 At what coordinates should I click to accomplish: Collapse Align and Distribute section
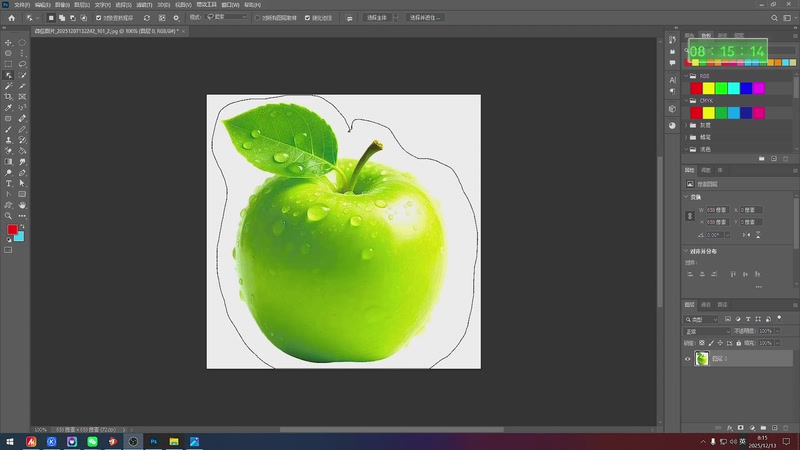click(x=686, y=251)
